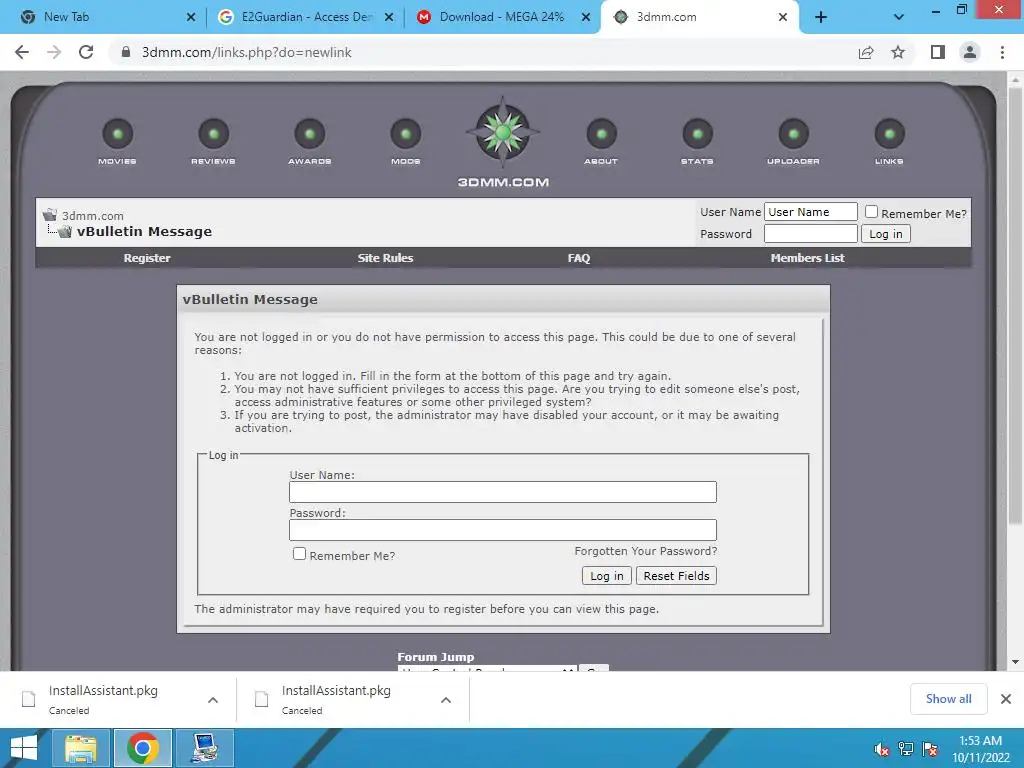Viewport: 1024px width, 768px height.
Task: Bookmark this page with the star icon
Action: pos(898,52)
